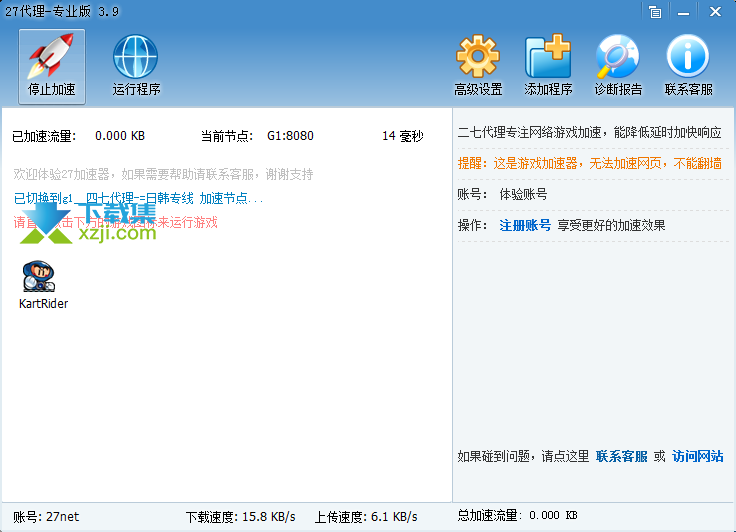Image resolution: width=736 pixels, height=532 pixels.
Task: Open 诊断报告 magnifier icon
Action: 618,66
